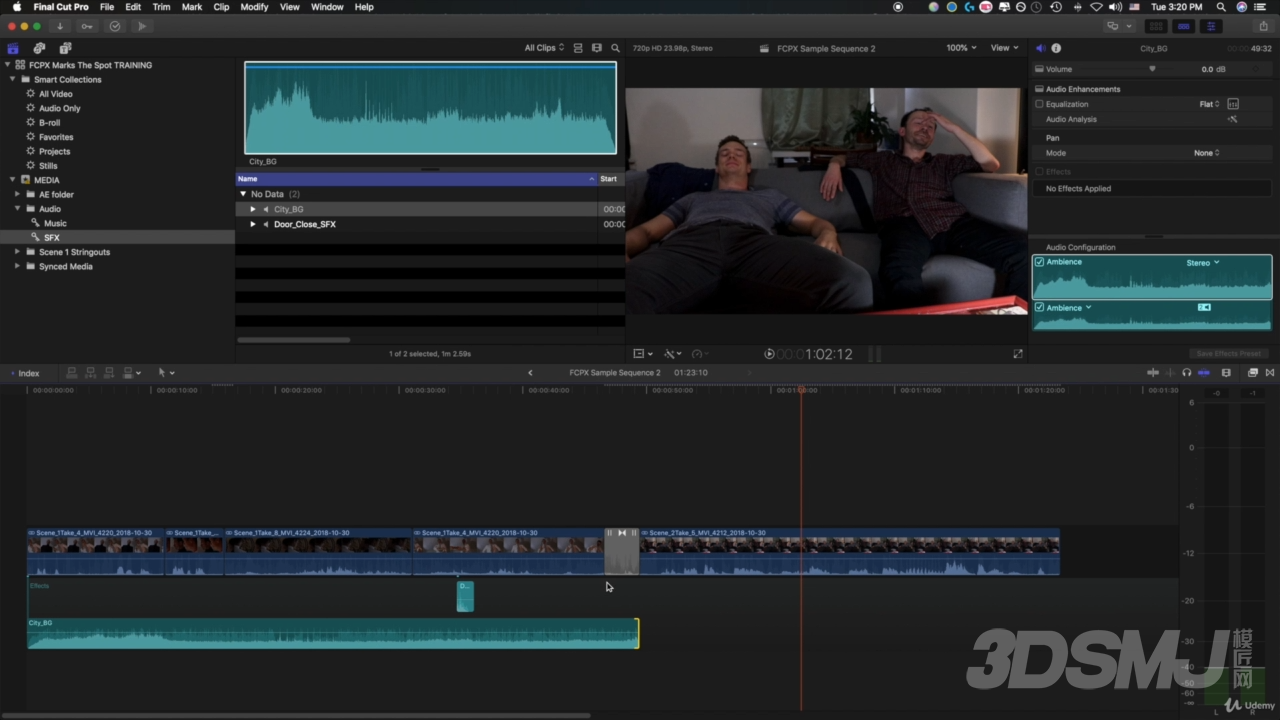1280x720 pixels.
Task: Open the Pan Mode None dropdown
Action: (1207, 153)
